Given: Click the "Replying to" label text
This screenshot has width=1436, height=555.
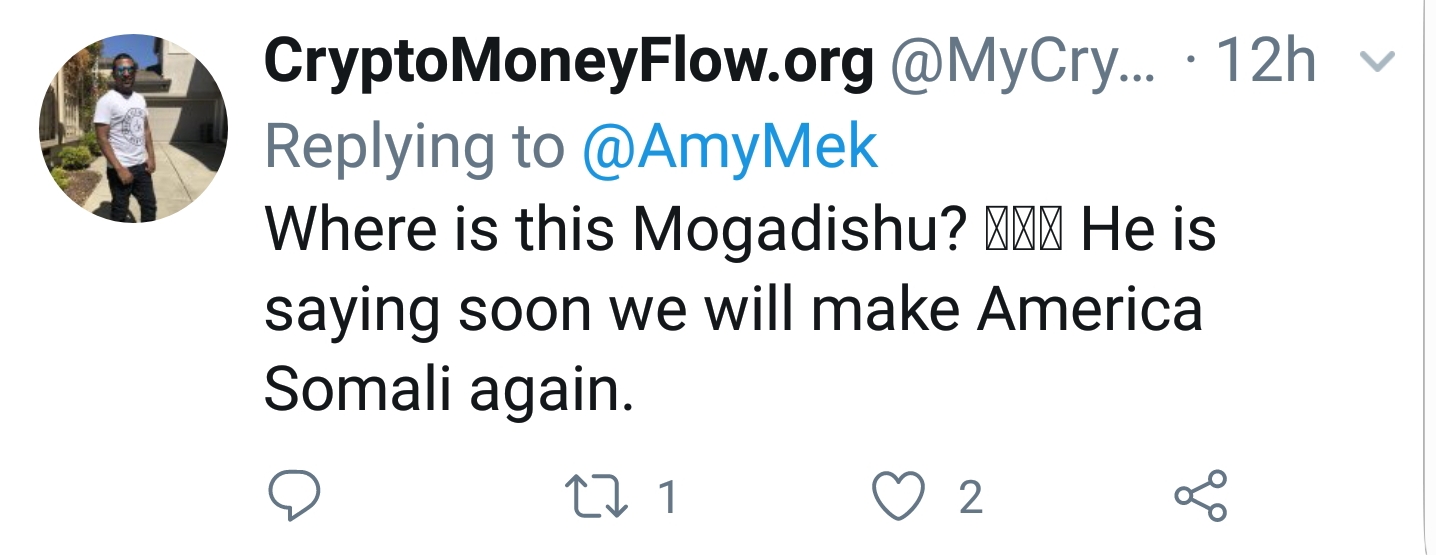Looking at the screenshot, I should (x=414, y=148).
